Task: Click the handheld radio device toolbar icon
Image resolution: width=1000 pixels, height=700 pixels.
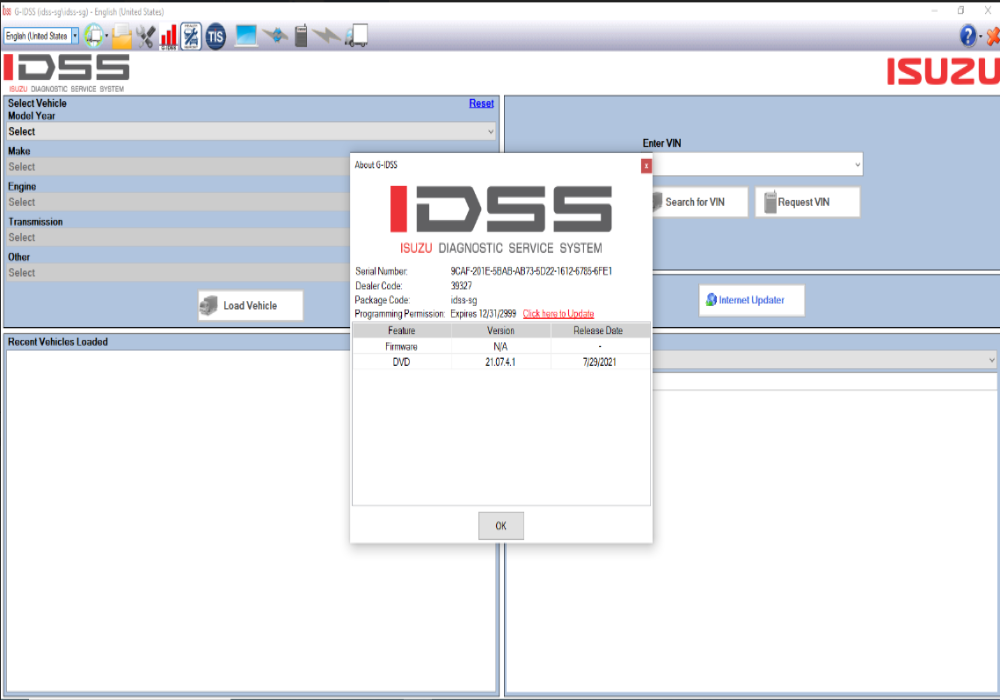Action: 300,37
